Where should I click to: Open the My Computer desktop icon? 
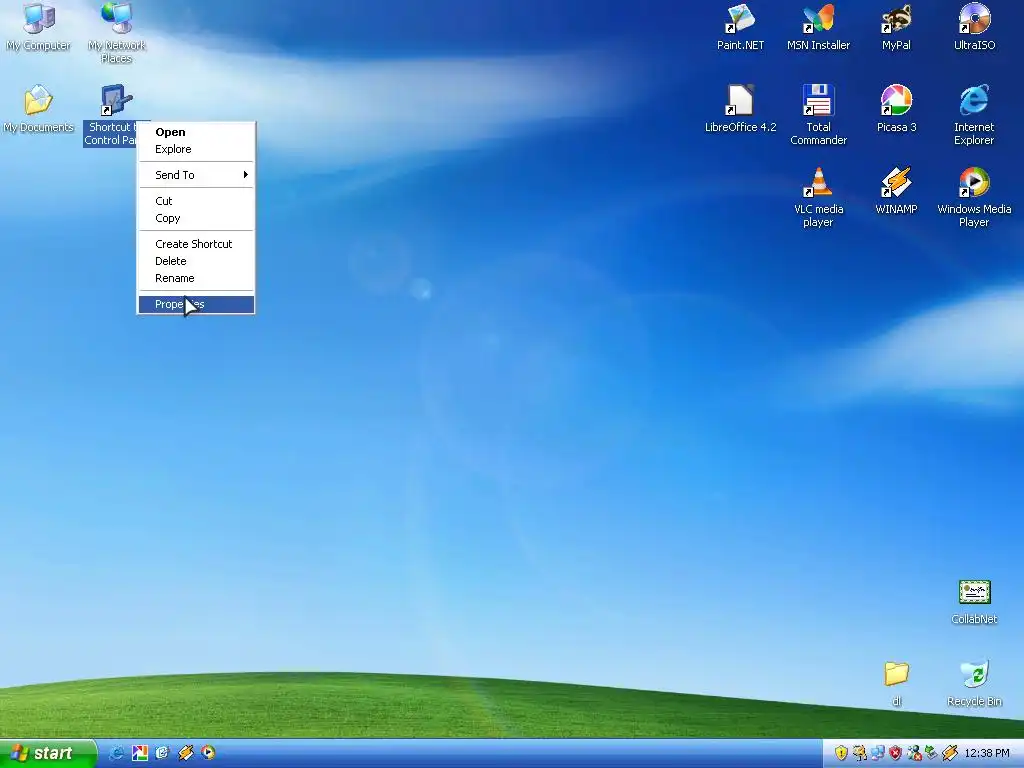pyautogui.click(x=39, y=26)
